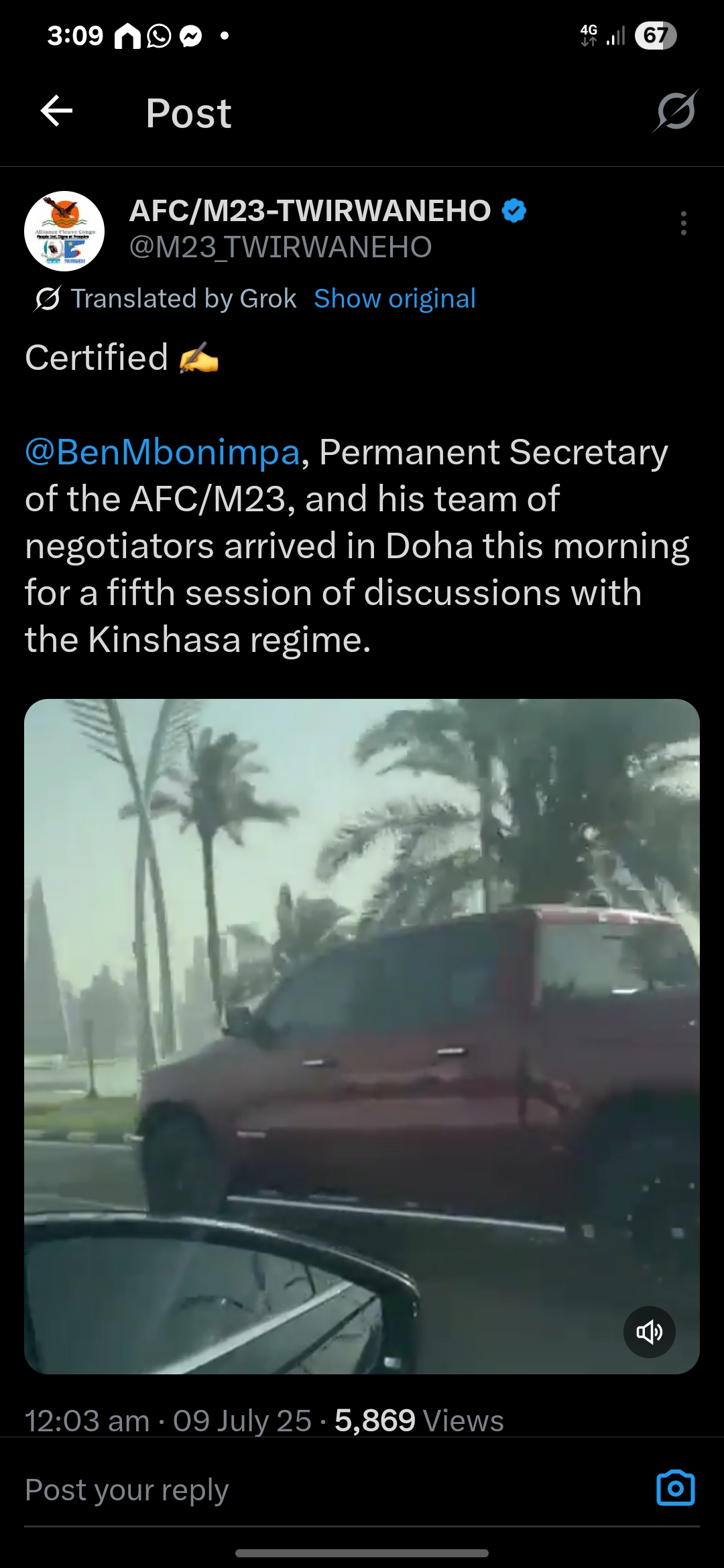Tap the blue verified badge

(514, 210)
